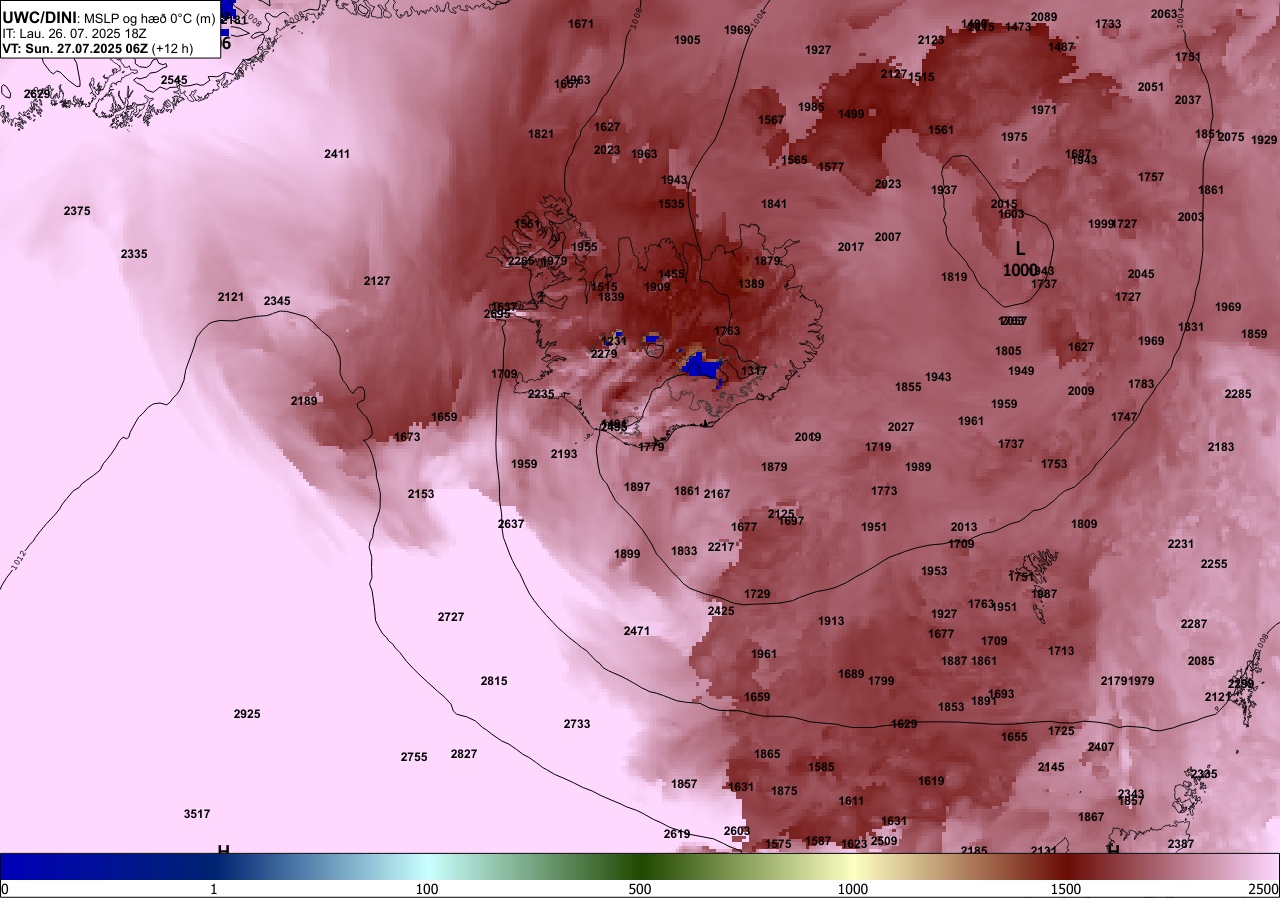Click the height value 1821
This screenshot has height=898, width=1280.
[x=541, y=134]
